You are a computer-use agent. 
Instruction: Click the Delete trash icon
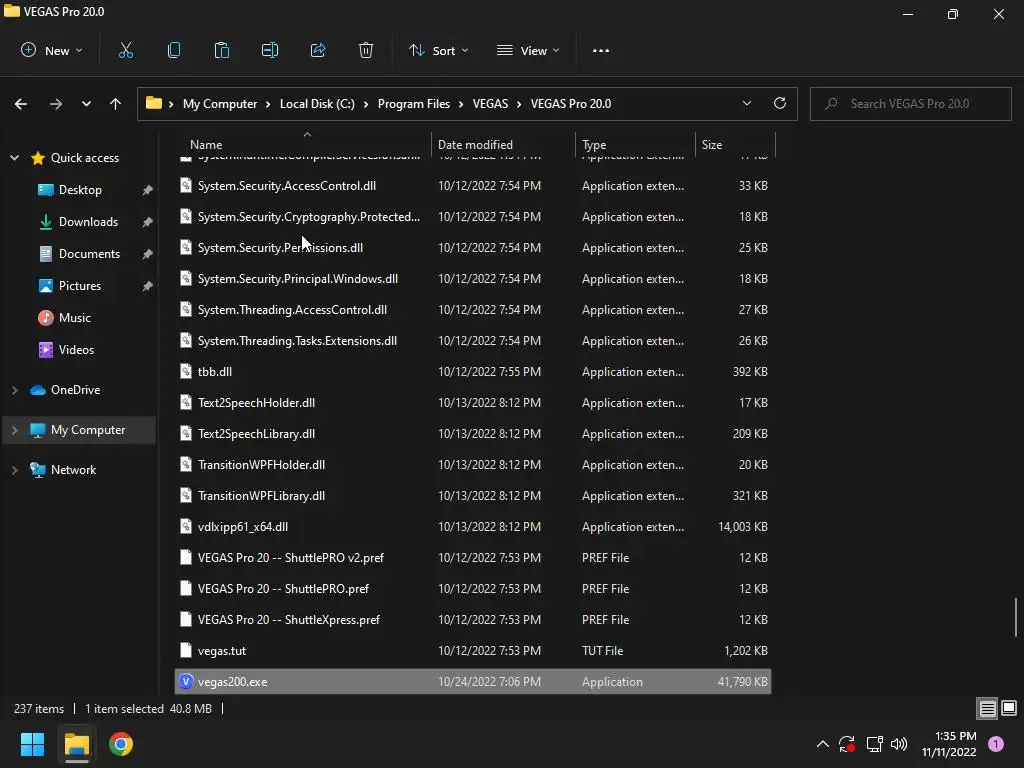pos(366,50)
